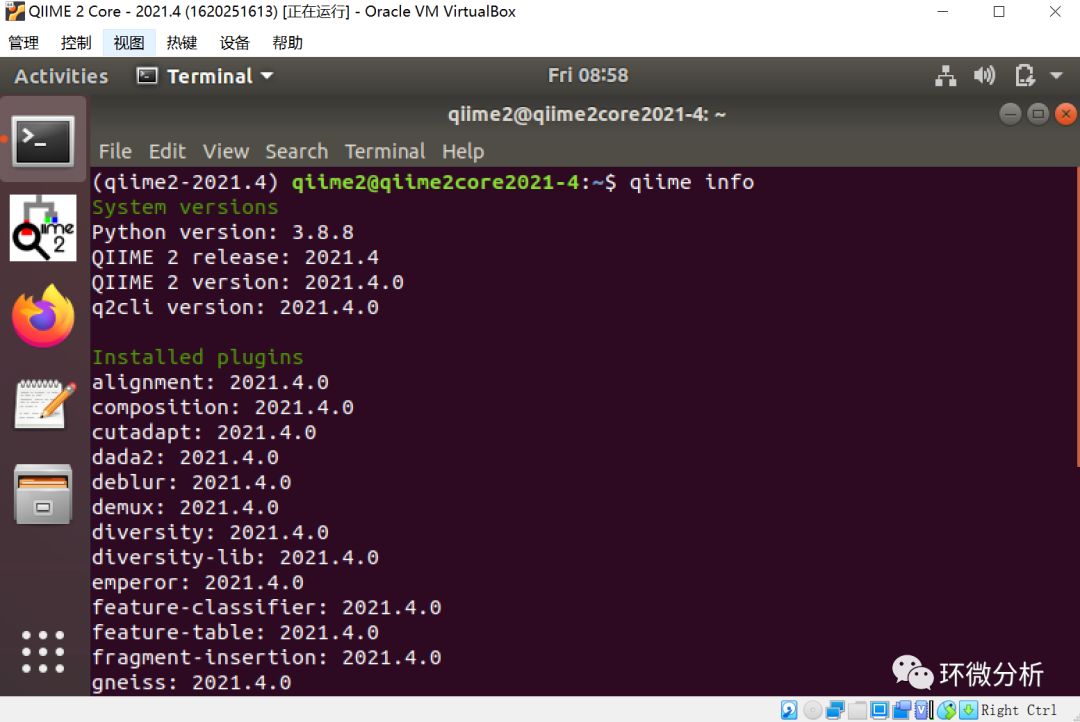Open the volume control in the top bar
Screen dimensions: 1080x722
tap(984, 75)
